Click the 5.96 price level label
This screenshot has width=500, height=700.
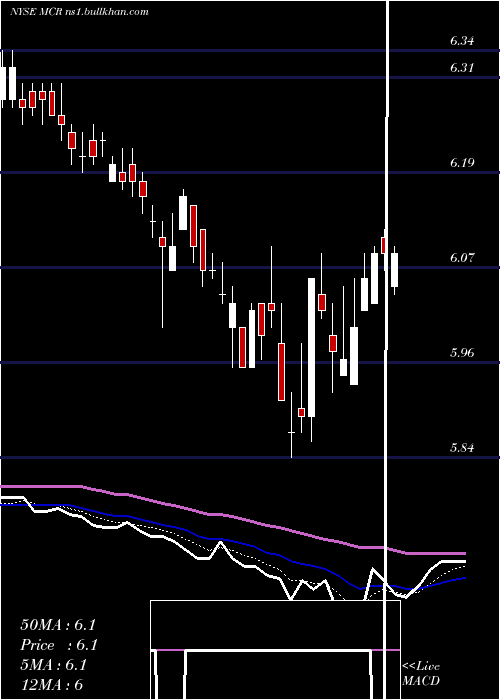point(462,353)
